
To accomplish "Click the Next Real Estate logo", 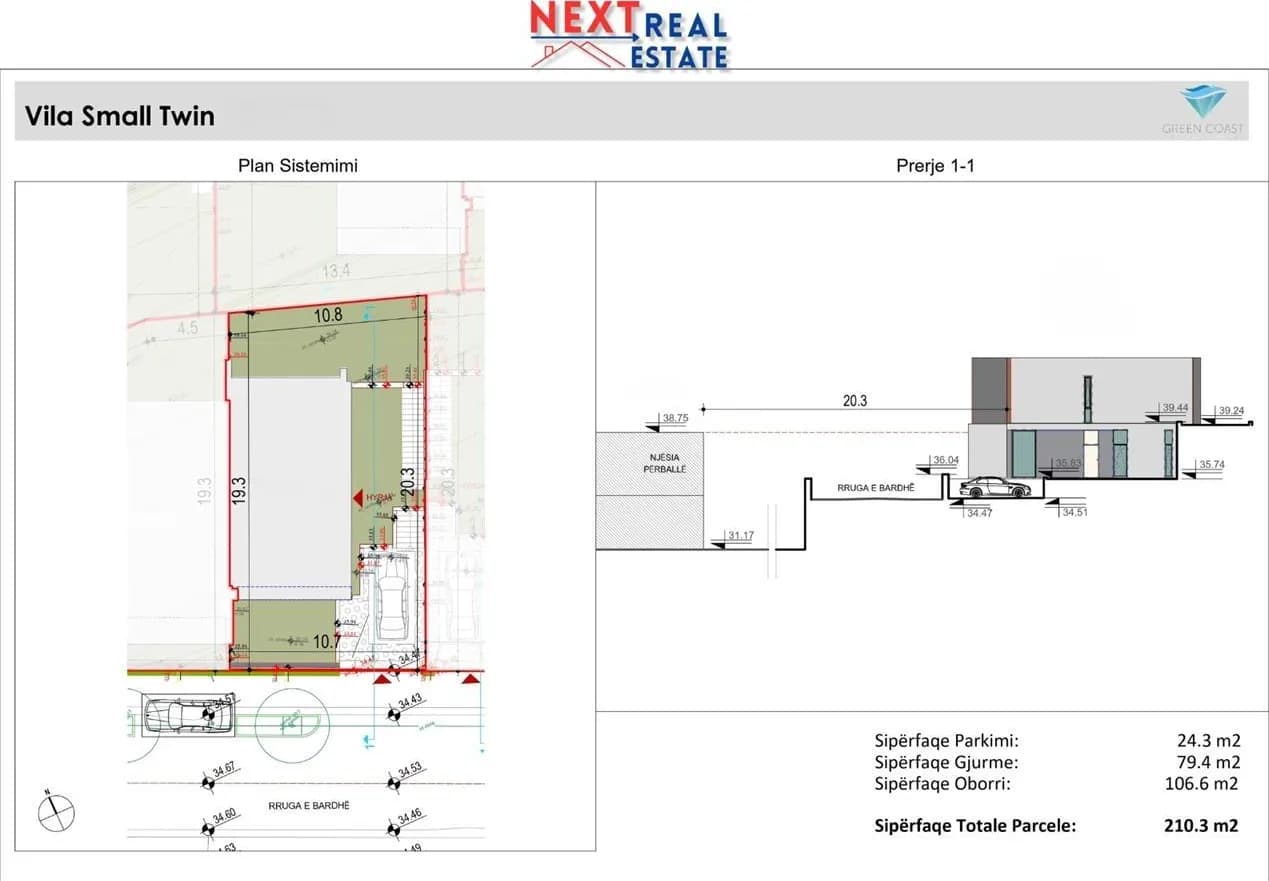I will (x=629, y=36).
